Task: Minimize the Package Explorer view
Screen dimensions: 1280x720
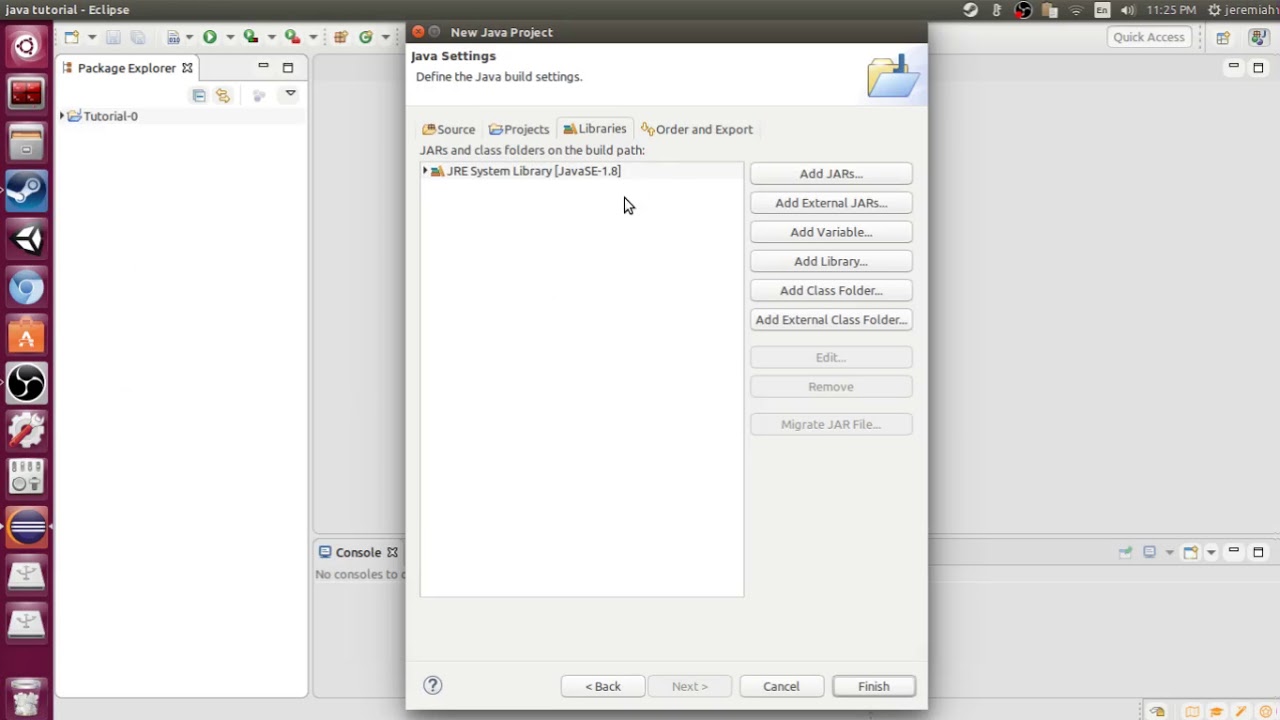Action: pos(263,67)
